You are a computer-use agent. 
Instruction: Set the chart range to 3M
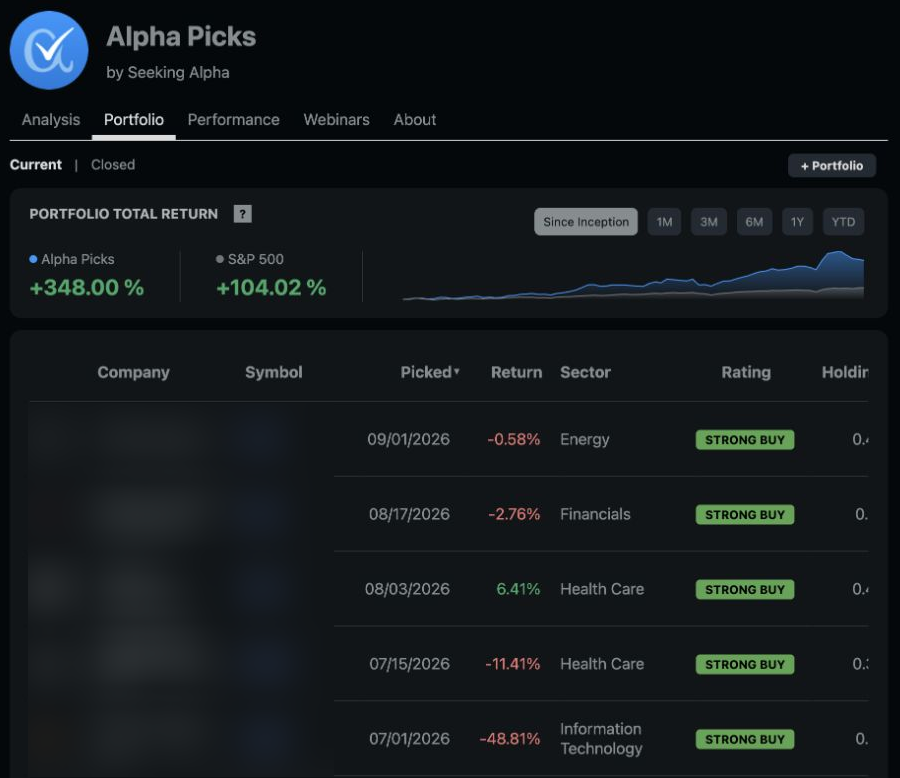pyautogui.click(x=709, y=222)
